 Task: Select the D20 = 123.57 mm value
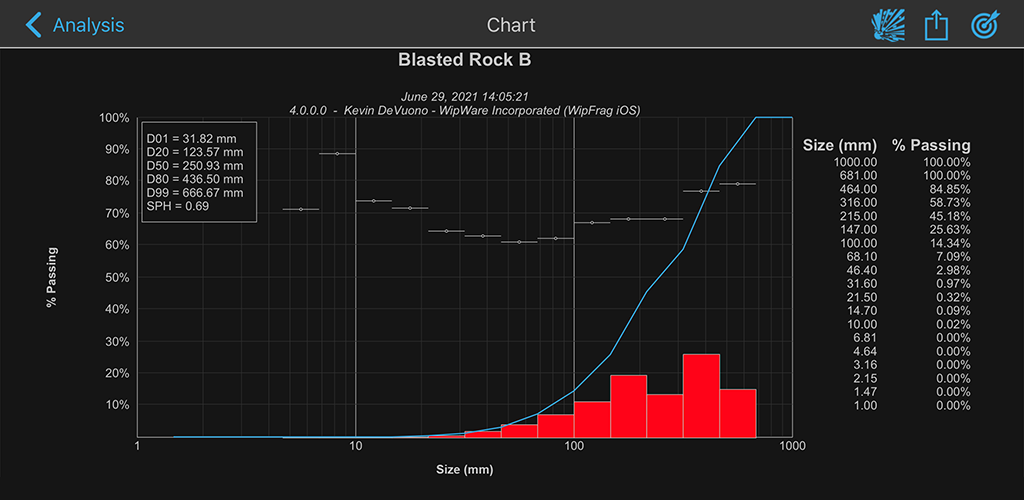click(194, 152)
